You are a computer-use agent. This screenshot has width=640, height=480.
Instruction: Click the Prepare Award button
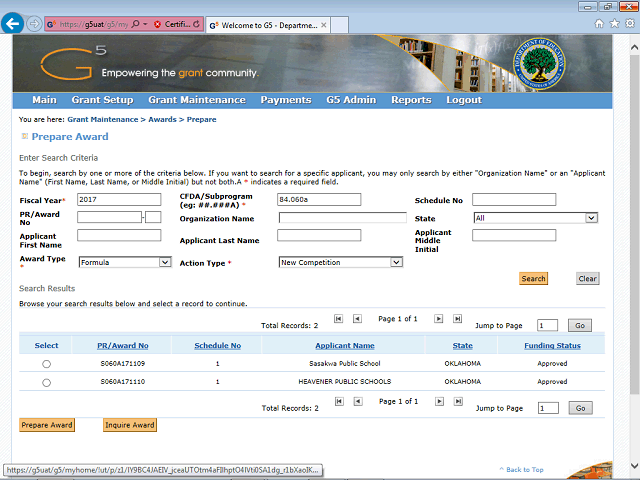pos(47,425)
